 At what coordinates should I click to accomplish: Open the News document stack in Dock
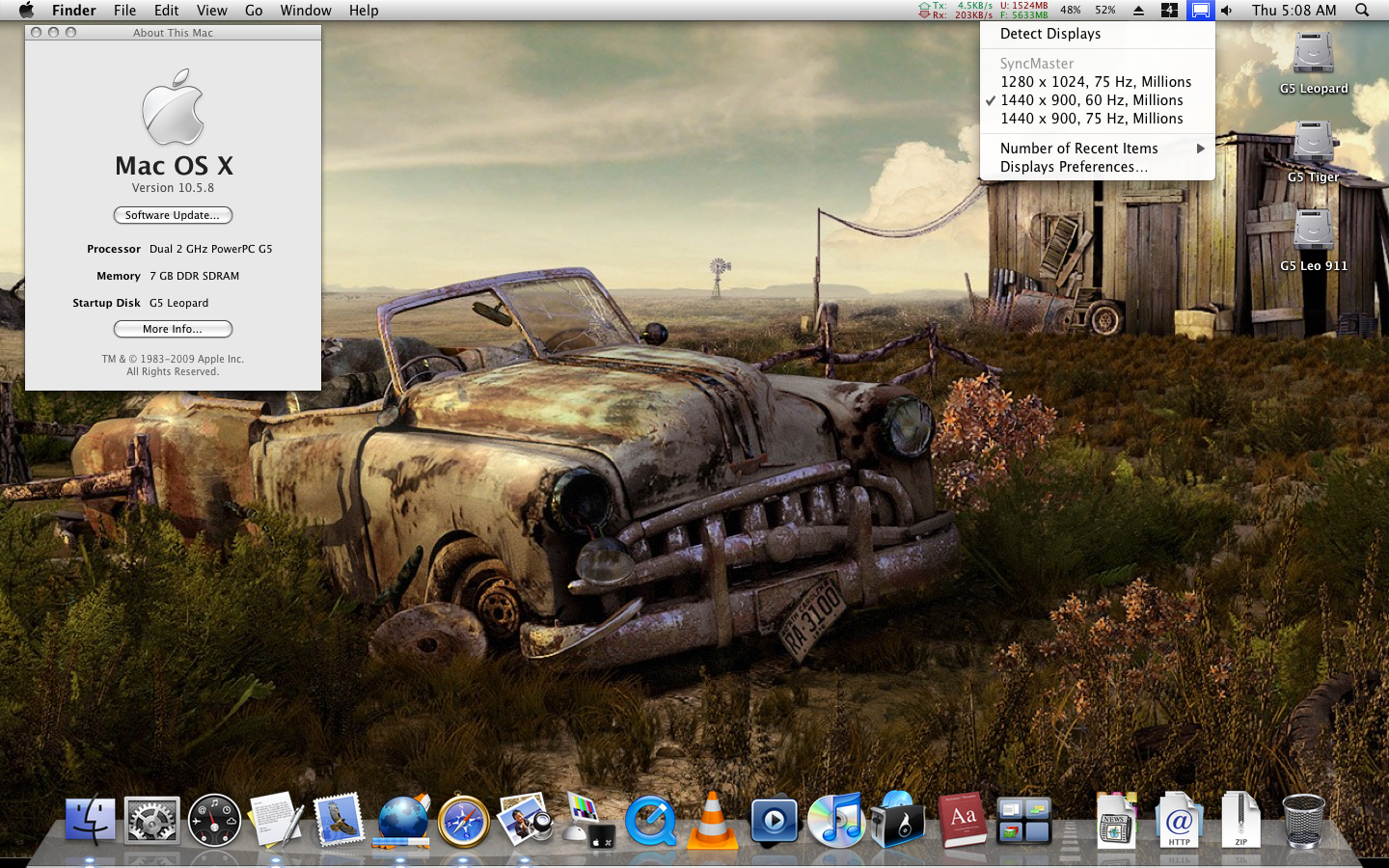pyautogui.click(x=1117, y=820)
